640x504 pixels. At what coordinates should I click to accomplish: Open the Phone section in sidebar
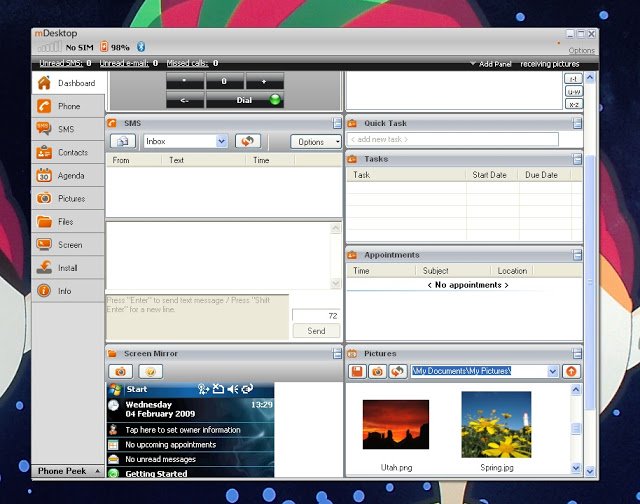(x=68, y=106)
